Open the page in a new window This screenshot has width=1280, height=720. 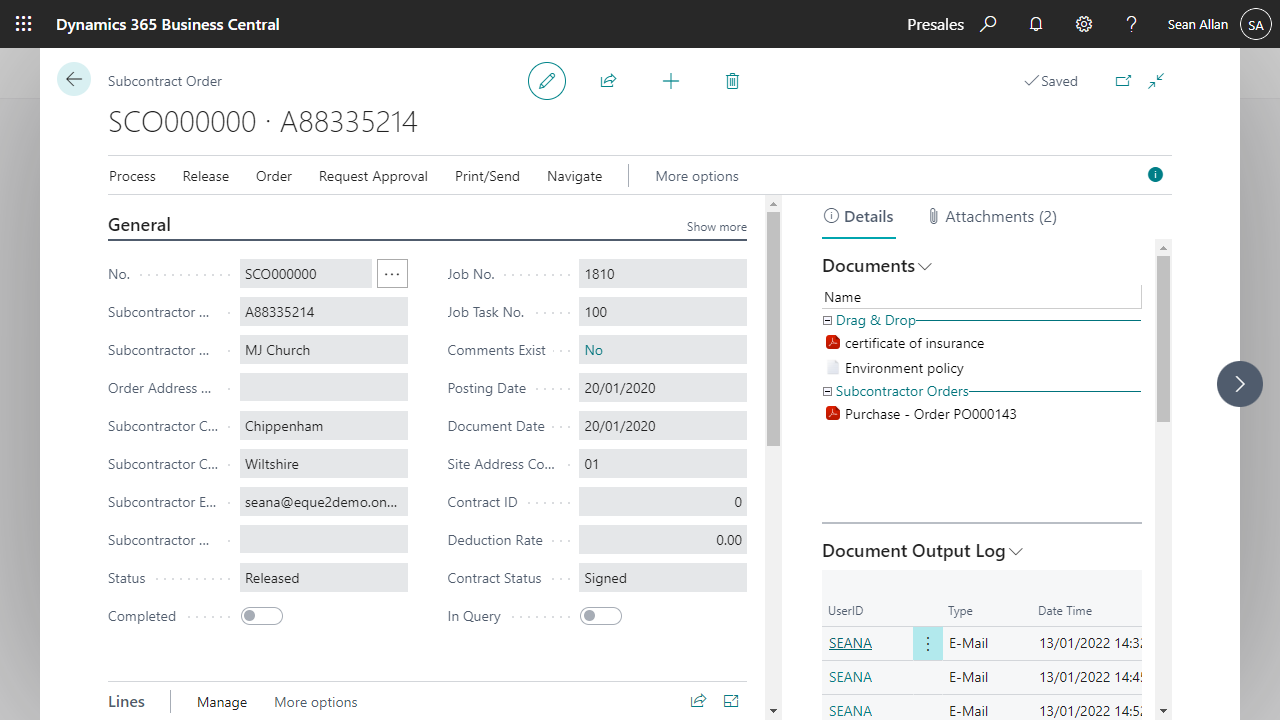click(x=1123, y=81)
